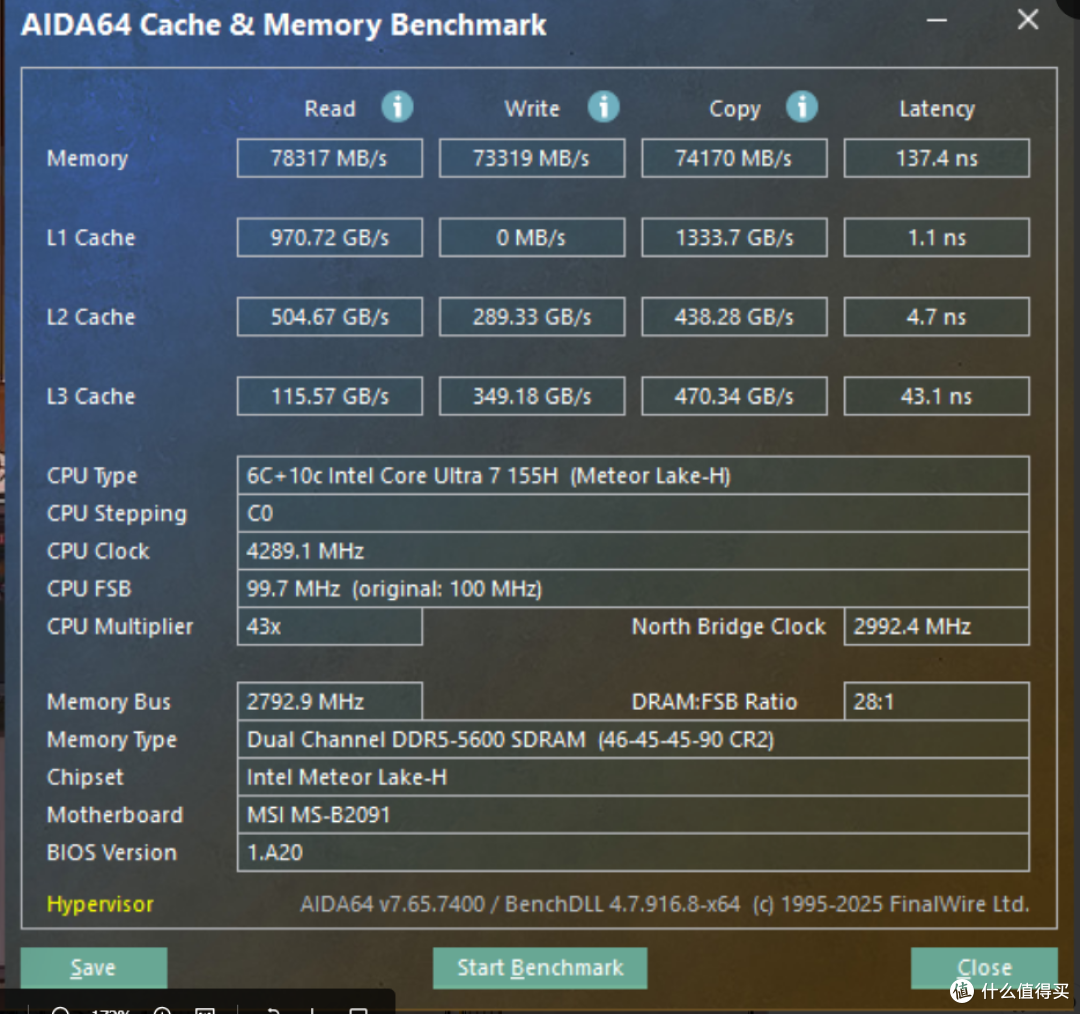Select L1 Cache latency 1.1 ns
This screenshot has height=1014, width=1080.
pyautogui.click(x=937, y=238)
